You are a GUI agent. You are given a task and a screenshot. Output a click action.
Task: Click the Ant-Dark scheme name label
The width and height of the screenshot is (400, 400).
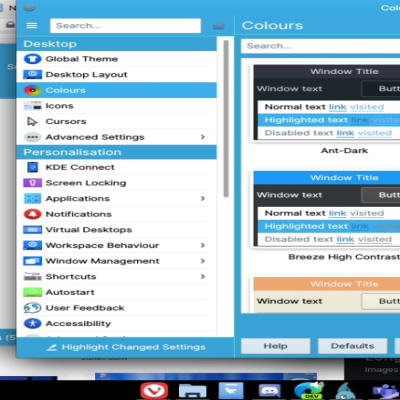click(344, 151)
